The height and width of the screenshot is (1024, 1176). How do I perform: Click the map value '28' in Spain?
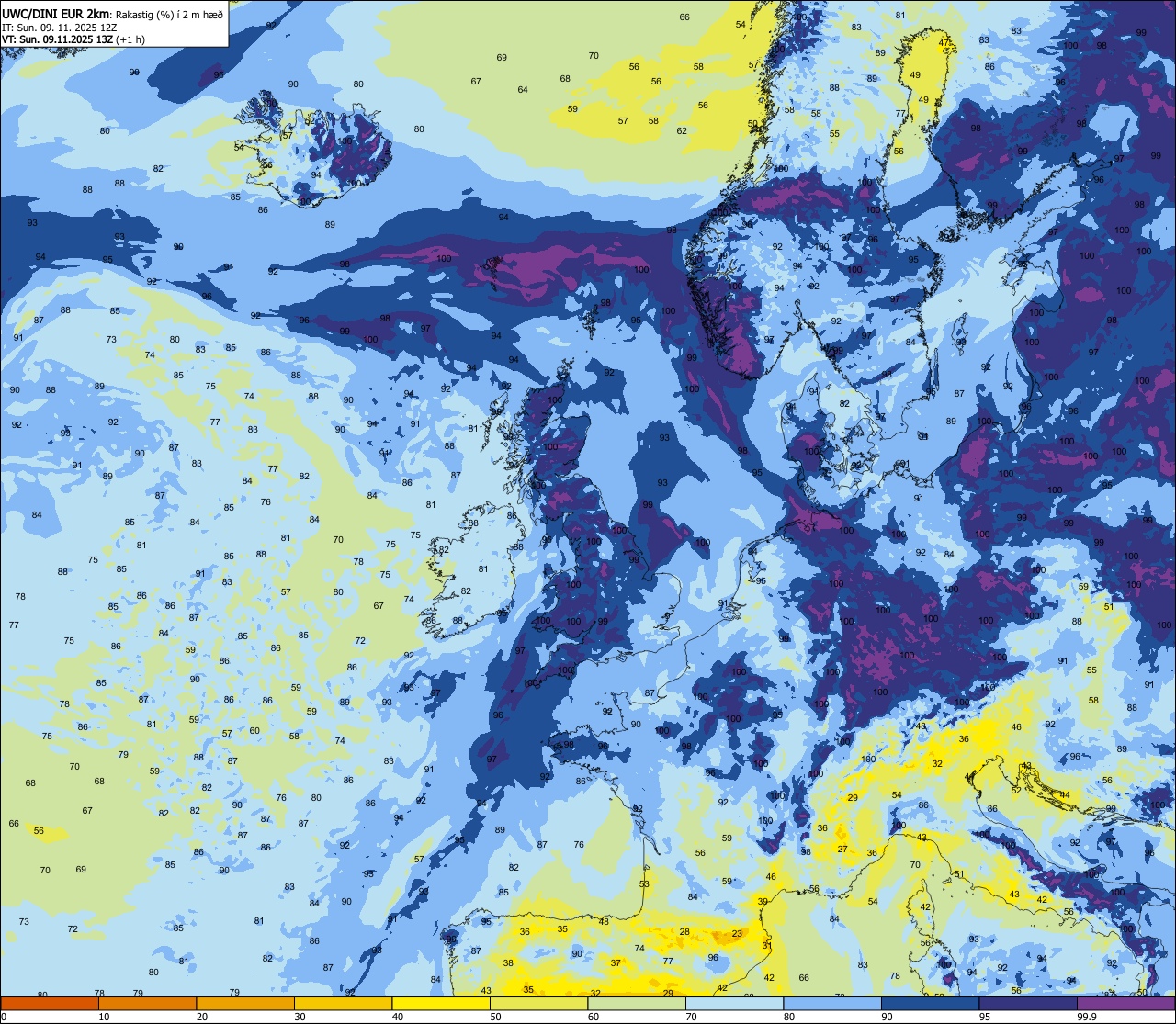[684, 932]
